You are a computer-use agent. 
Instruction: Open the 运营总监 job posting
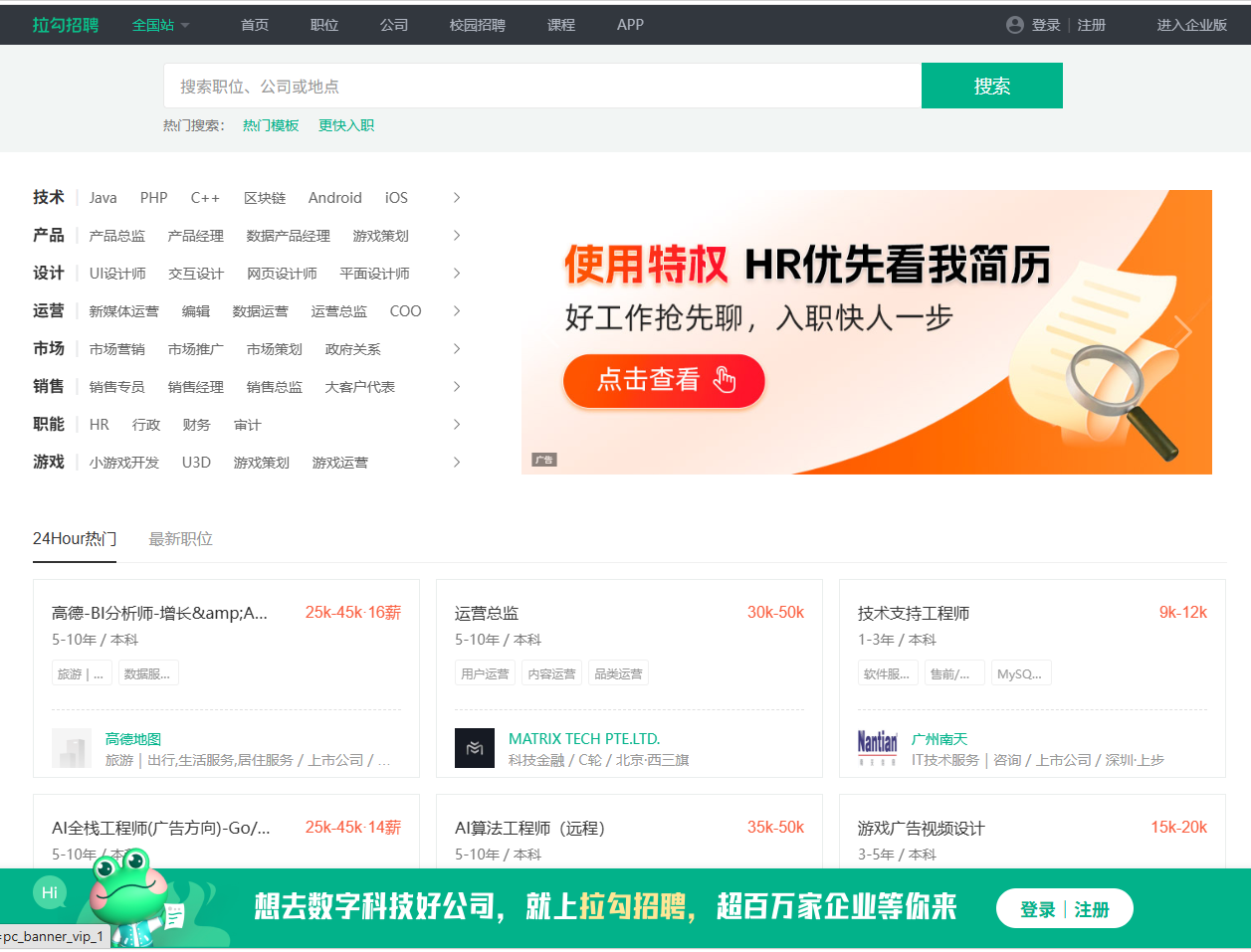(487, 613)
